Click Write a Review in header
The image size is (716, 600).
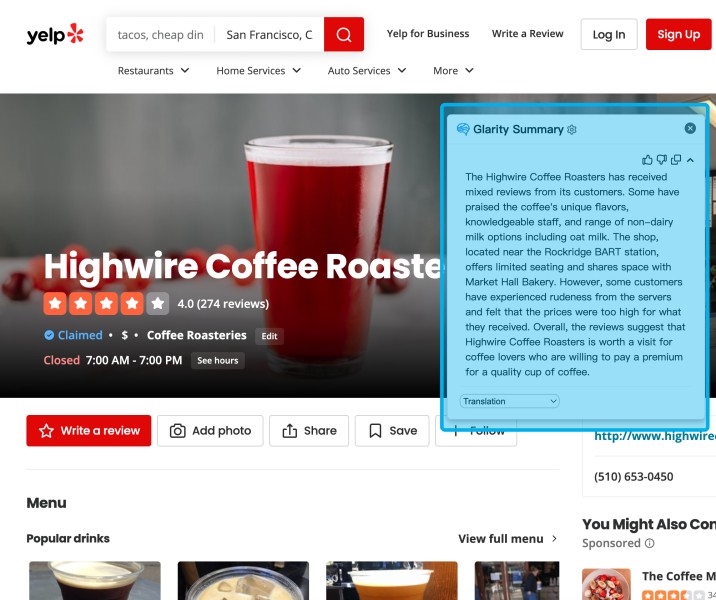point(527,34)
